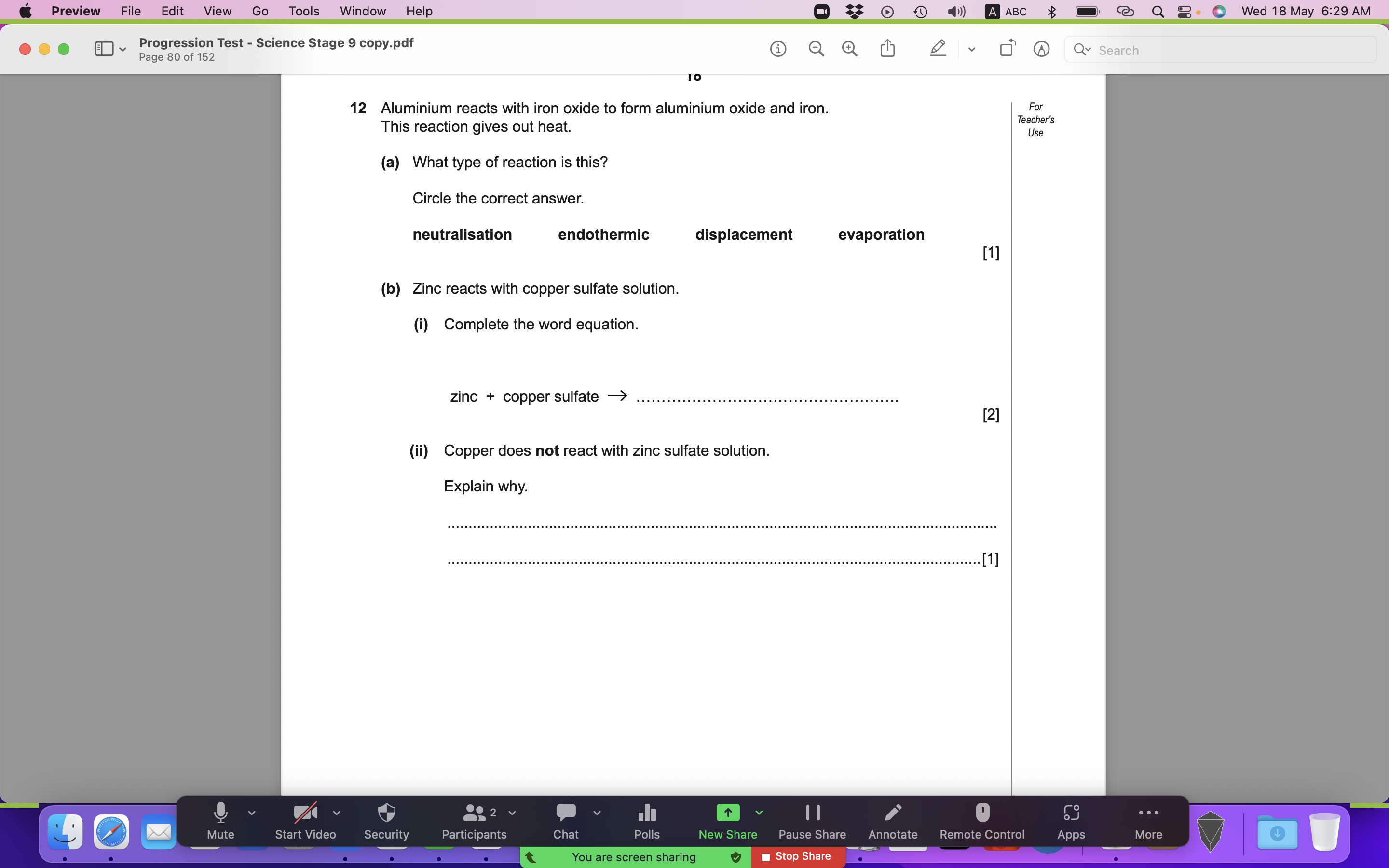This screenshot has height=868, width=1389.
Task: Click the battery status icon
Action: (x=1087, y=12)
